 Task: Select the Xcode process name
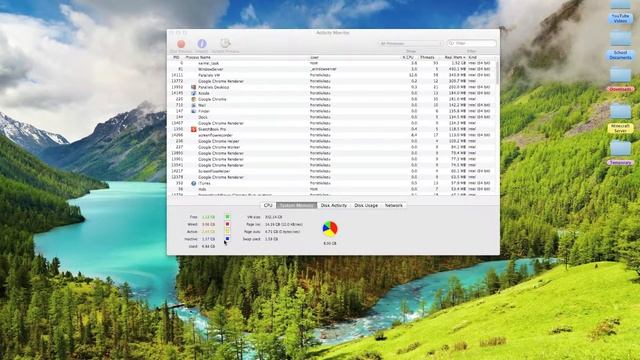(x=204, y=93)
